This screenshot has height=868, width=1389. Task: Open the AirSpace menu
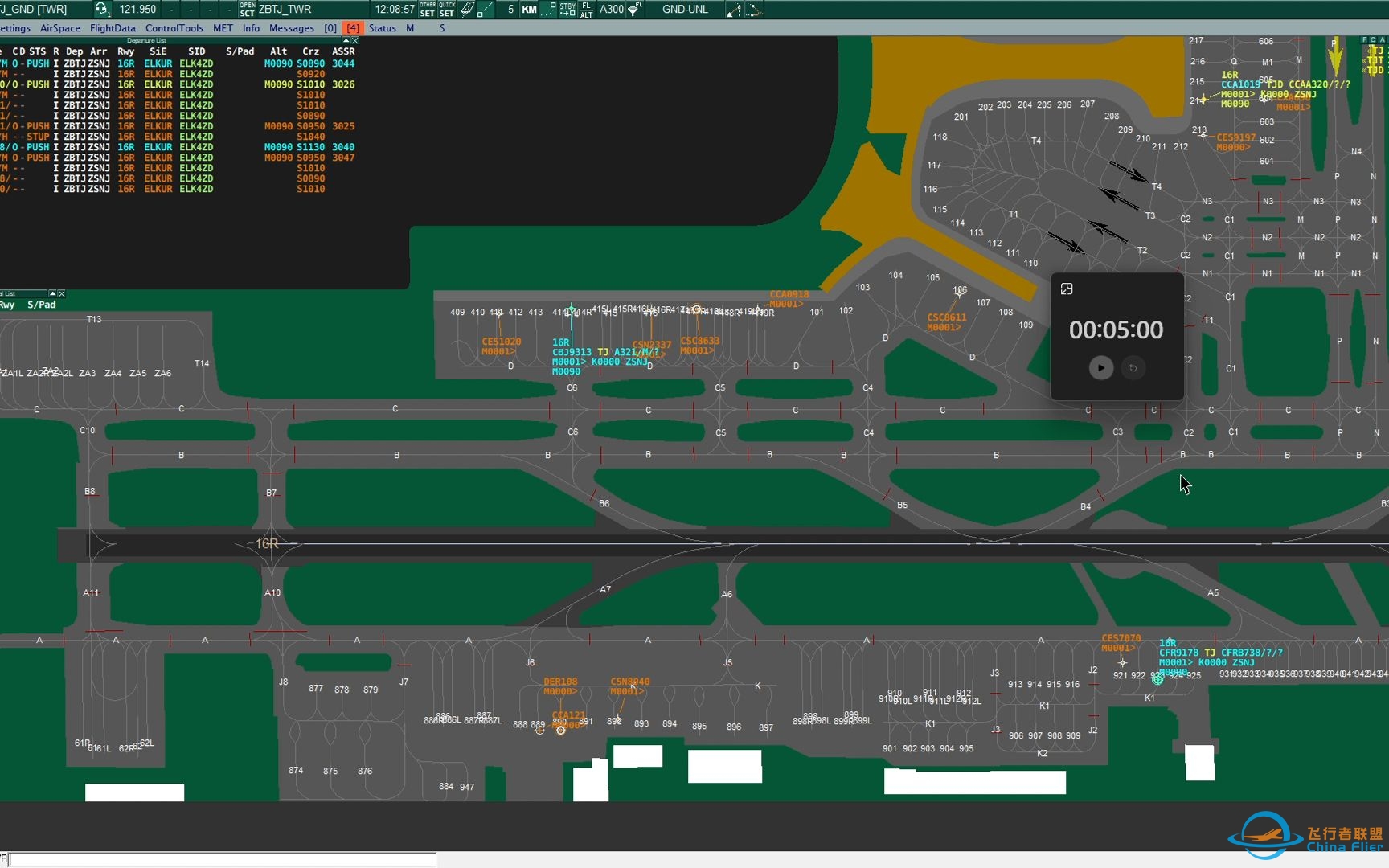pos(60,28)
